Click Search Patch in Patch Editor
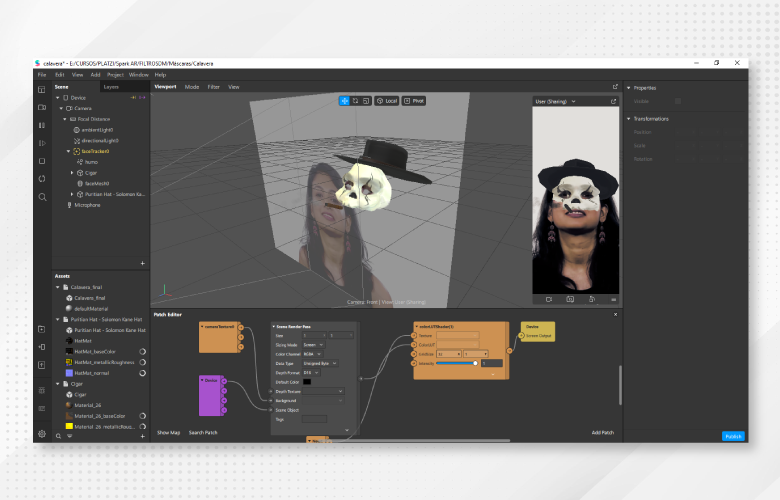The image size is (780, 500). pyautogui.click(x=203, y=433)
